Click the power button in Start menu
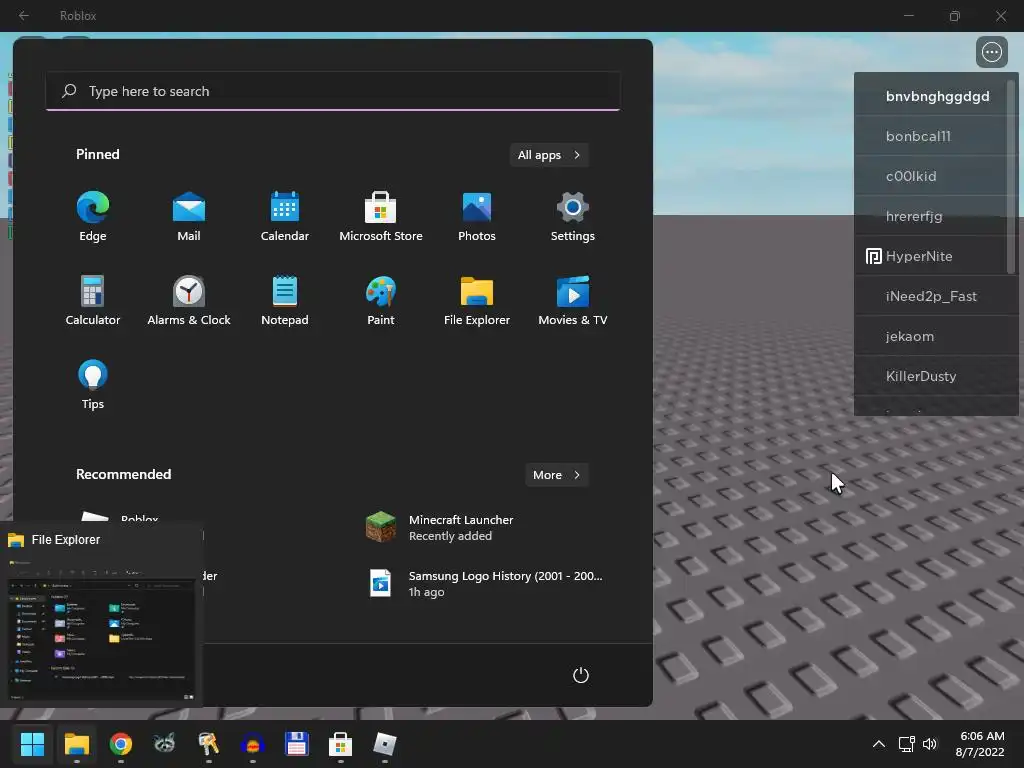The height and width of the screenshot is (768, 1024). click(581, 675)
